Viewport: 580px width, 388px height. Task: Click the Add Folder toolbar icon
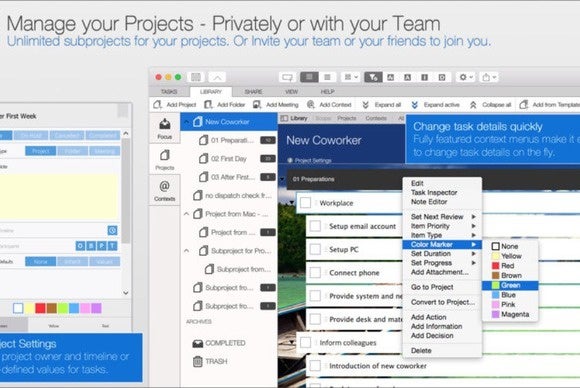pyautogui.click(x=208, y=105)
